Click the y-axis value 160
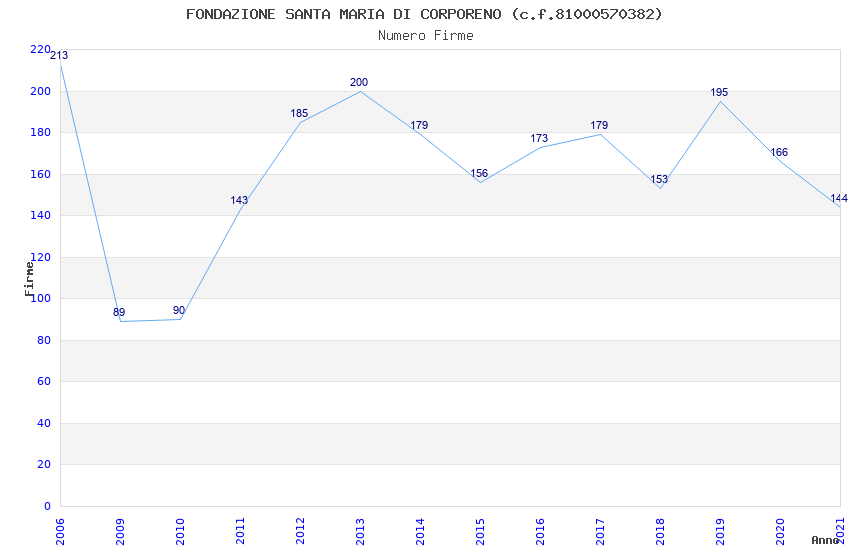Screen dimensions: 850x550 coord(40,174)
